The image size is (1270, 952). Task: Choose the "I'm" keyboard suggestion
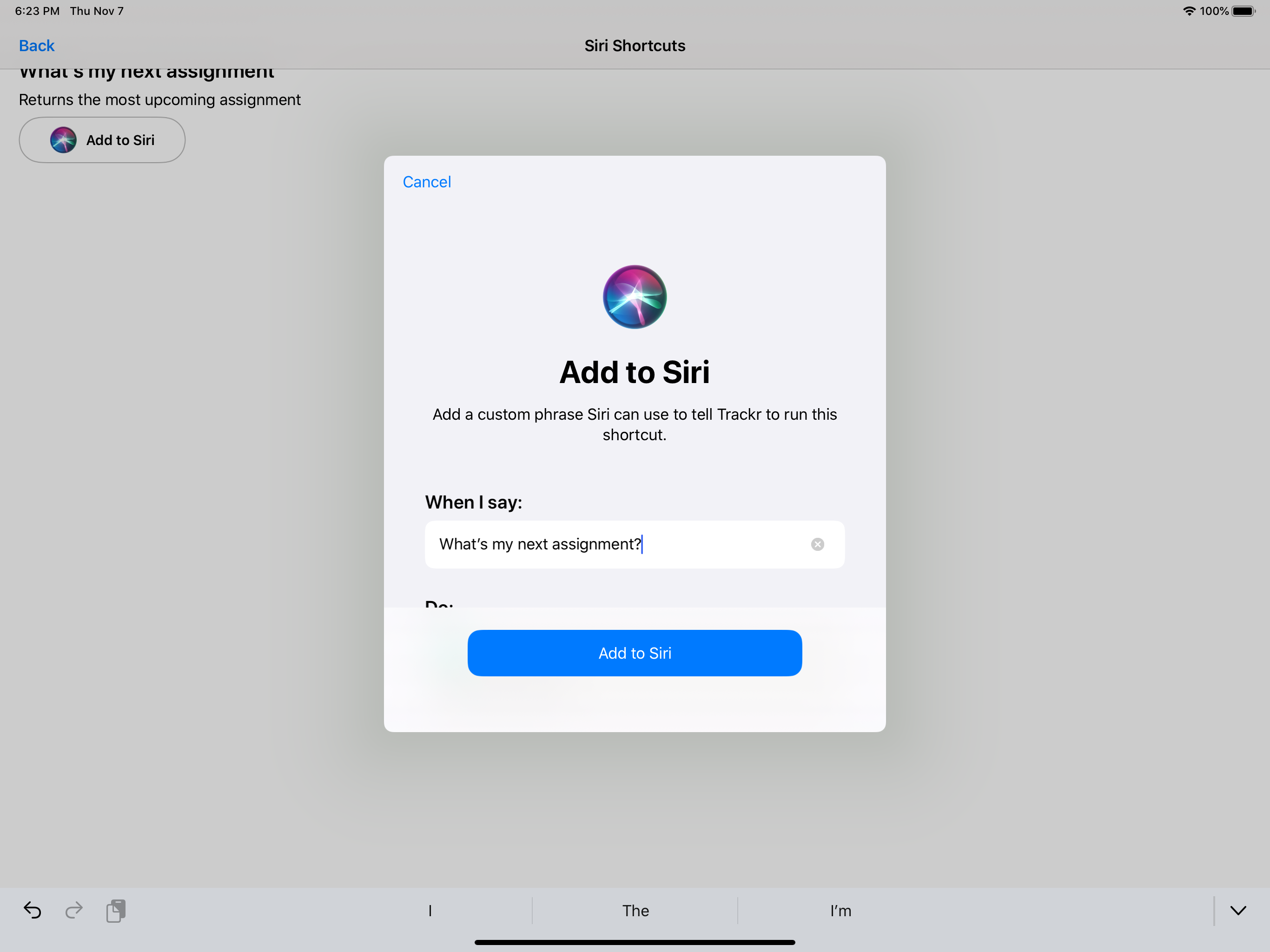pos(840,911)
